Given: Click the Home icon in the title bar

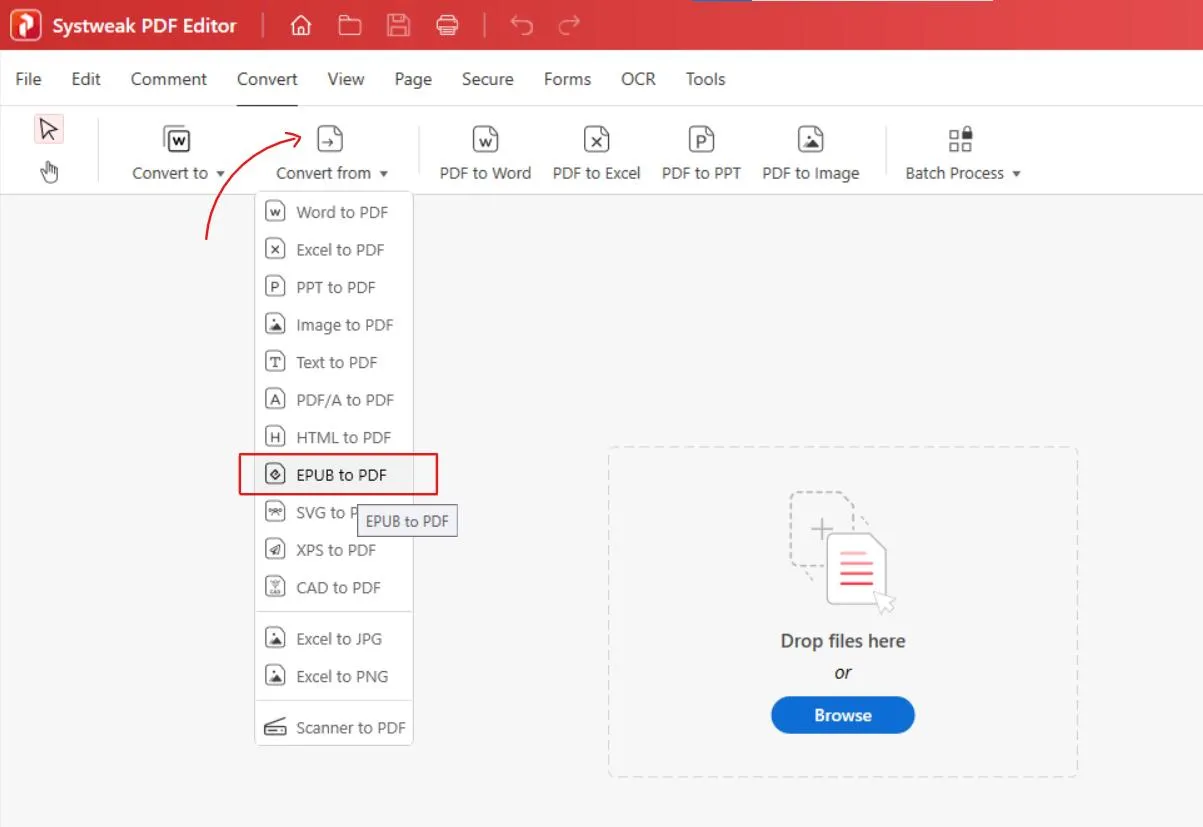Looking at the screenshot, I should click(300, 25).
